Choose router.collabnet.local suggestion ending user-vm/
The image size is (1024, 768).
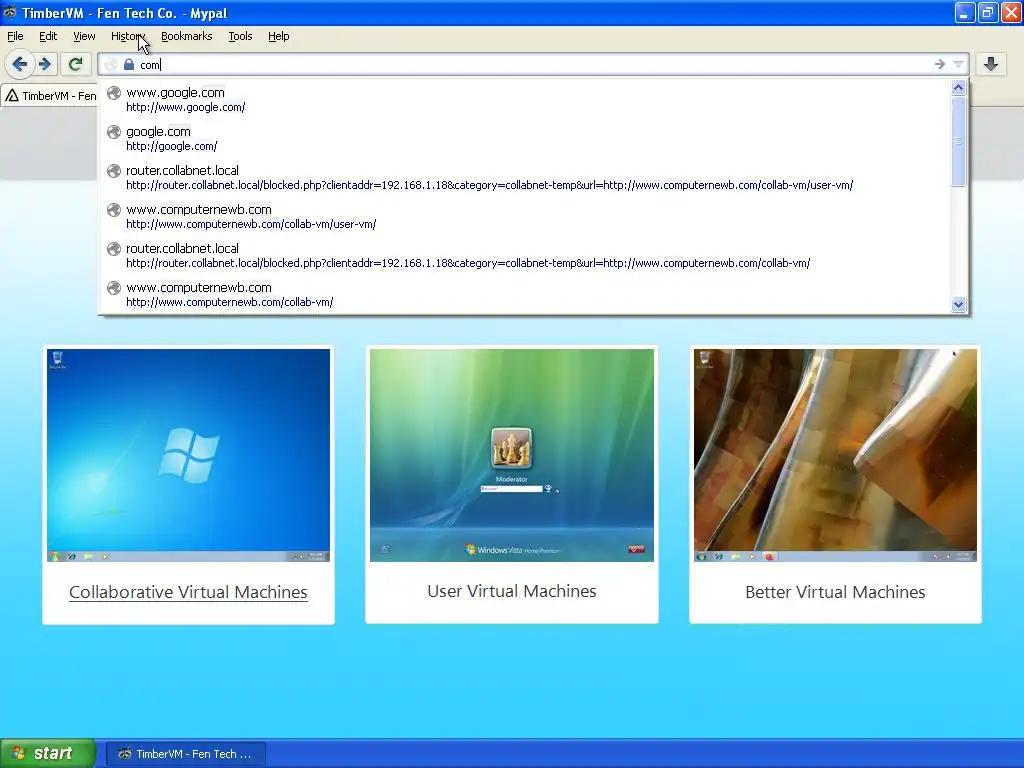click(x=525, y=178)
